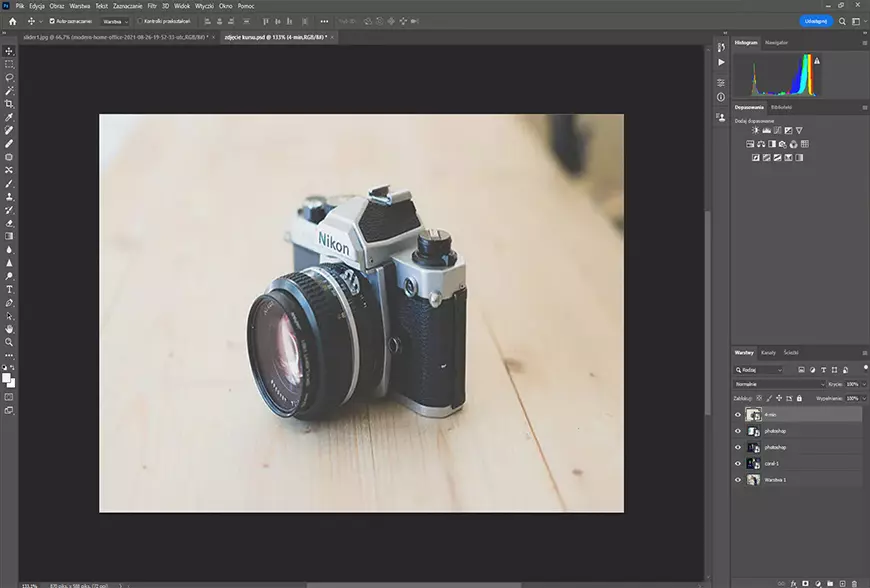Screen dimensions: 870x588
Task: Open the Info panel icon
Action: 721,97
